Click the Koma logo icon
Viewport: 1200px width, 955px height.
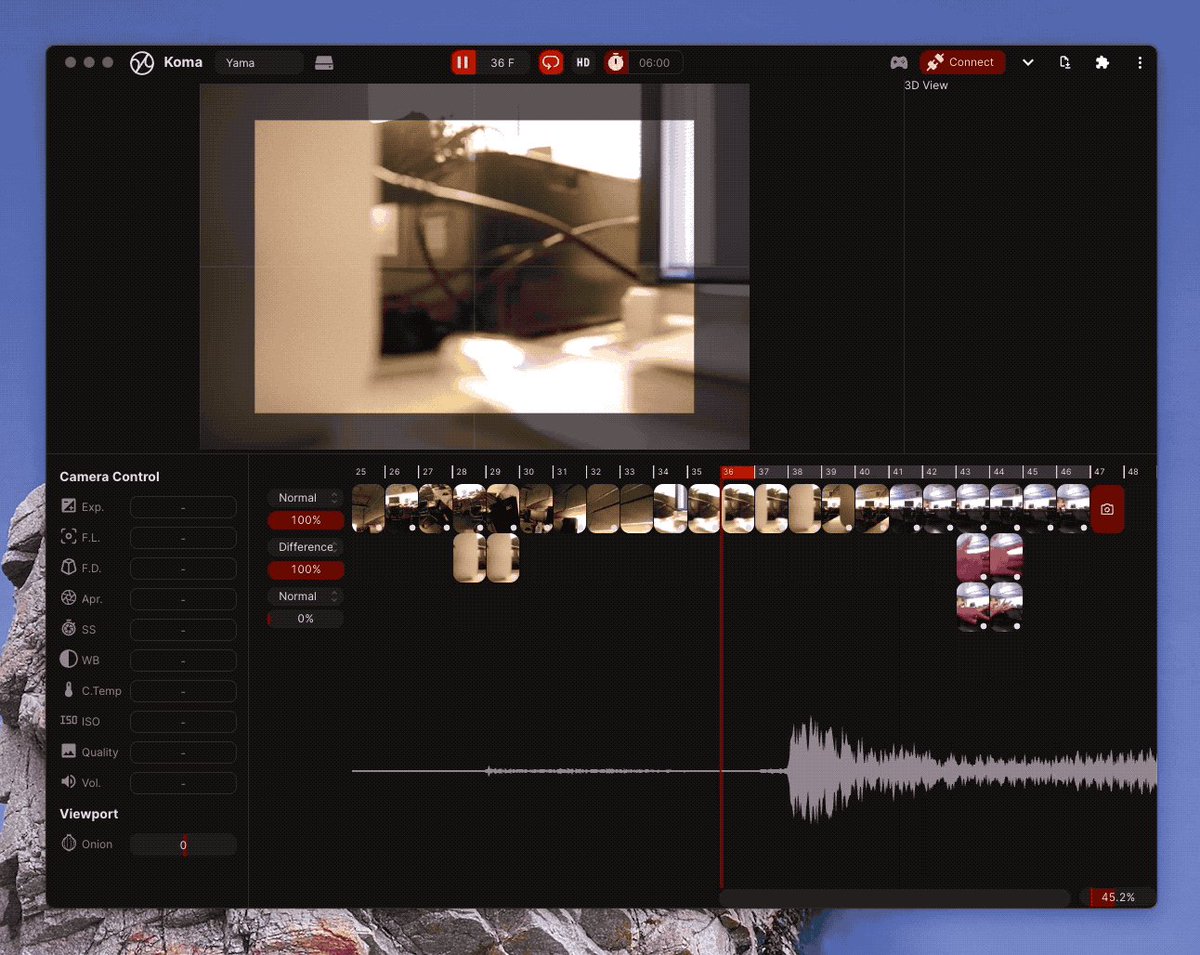pos(142,63)
